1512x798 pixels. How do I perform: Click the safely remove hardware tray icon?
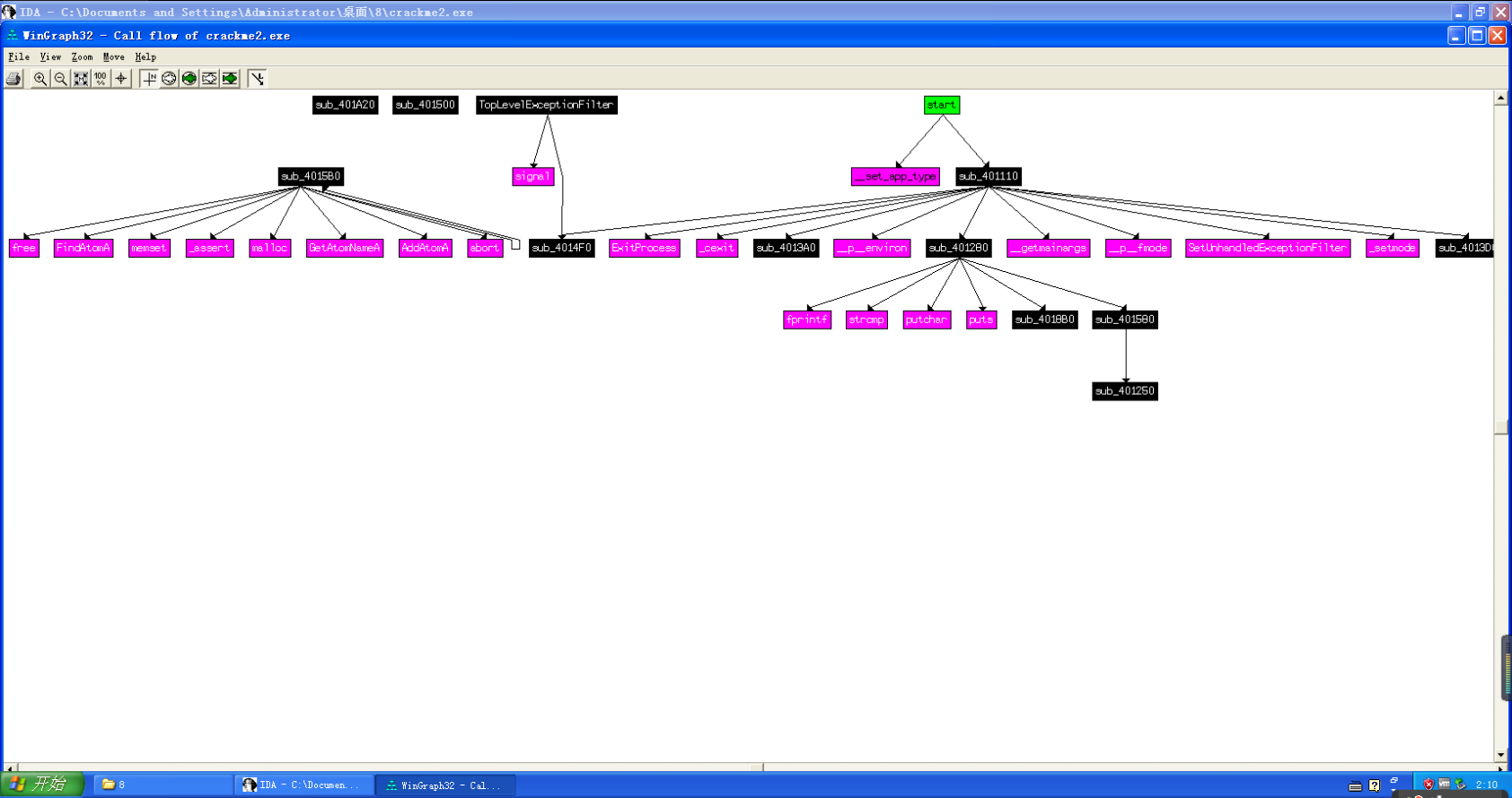1460,784
